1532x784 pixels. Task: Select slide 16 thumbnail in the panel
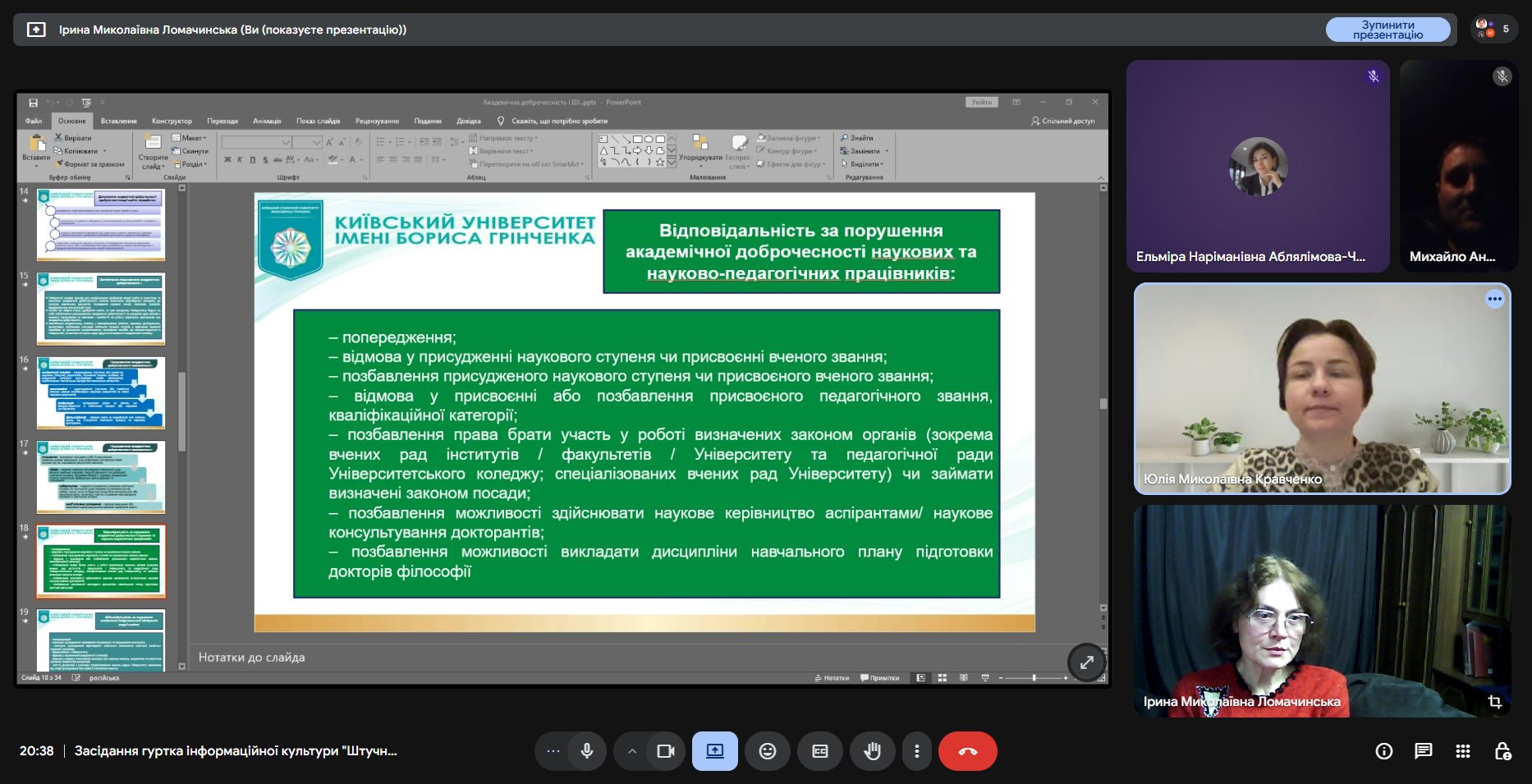point(101,392)
